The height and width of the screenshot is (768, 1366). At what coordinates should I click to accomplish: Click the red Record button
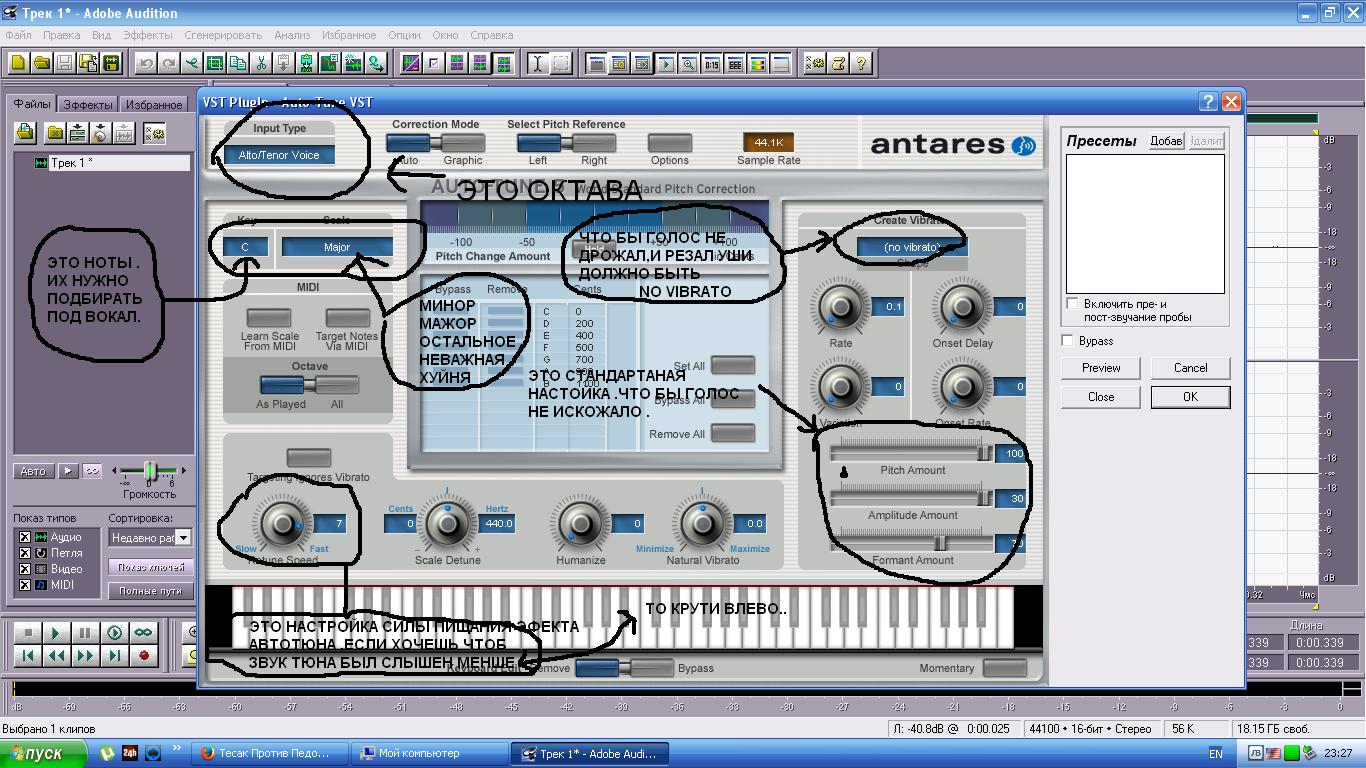(143, 656)
